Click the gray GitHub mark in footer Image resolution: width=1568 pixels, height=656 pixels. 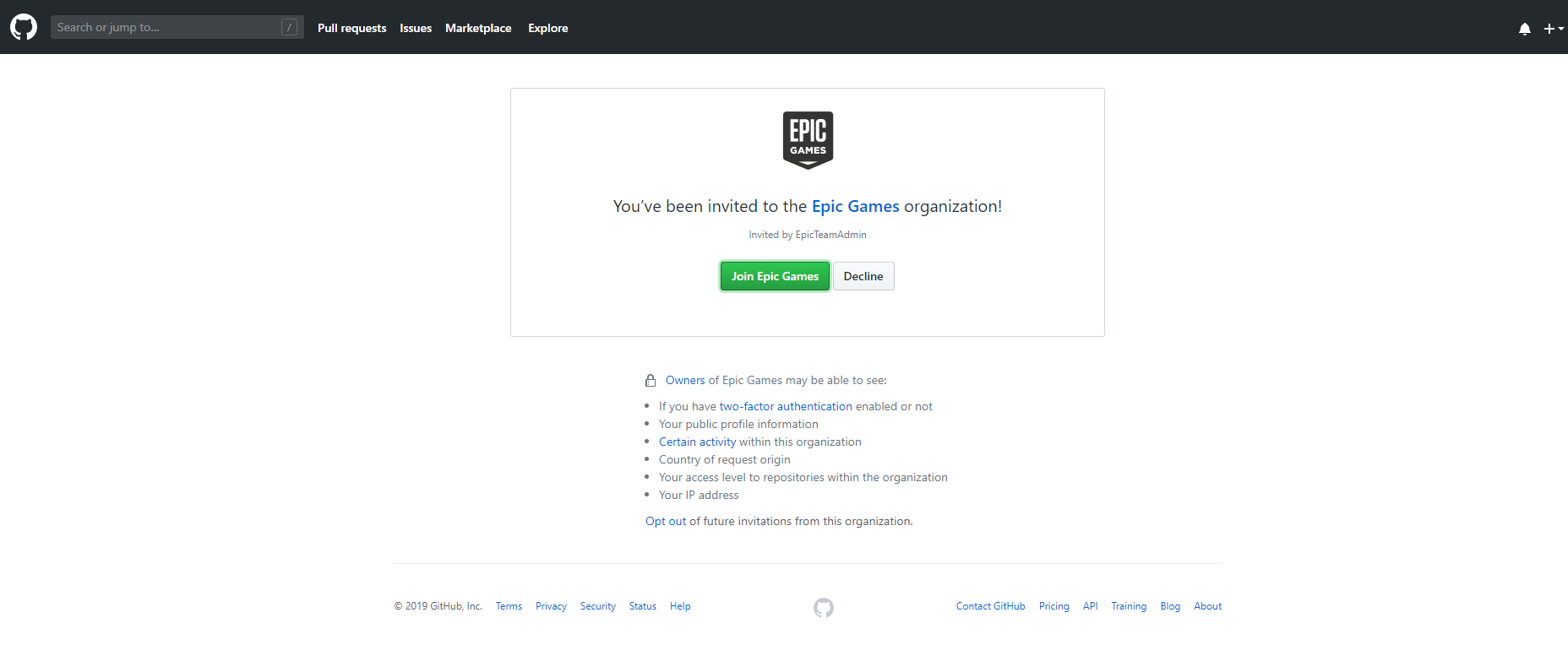click(824, 608)
